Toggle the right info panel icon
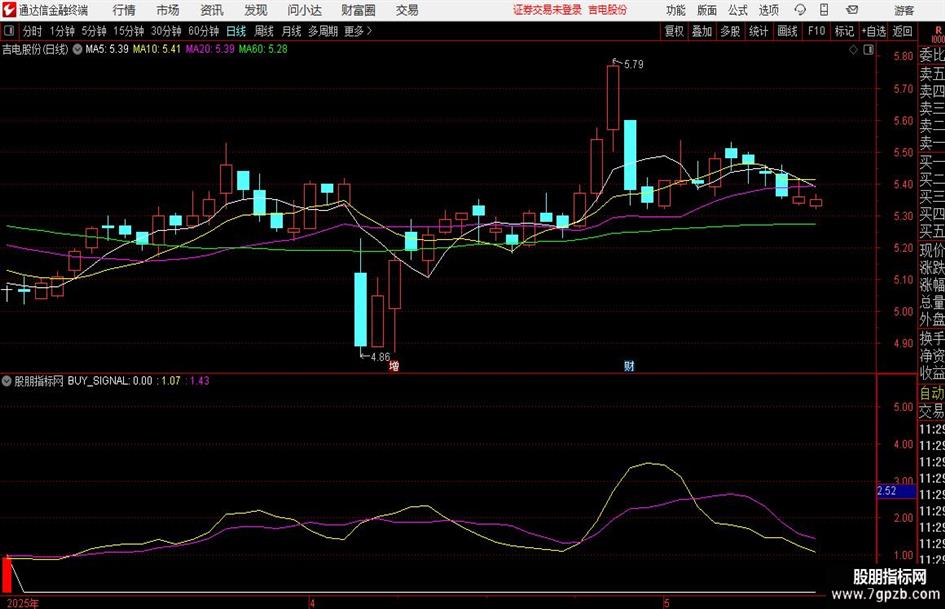Viewport: 945px width, 609px height. (868, 50)
